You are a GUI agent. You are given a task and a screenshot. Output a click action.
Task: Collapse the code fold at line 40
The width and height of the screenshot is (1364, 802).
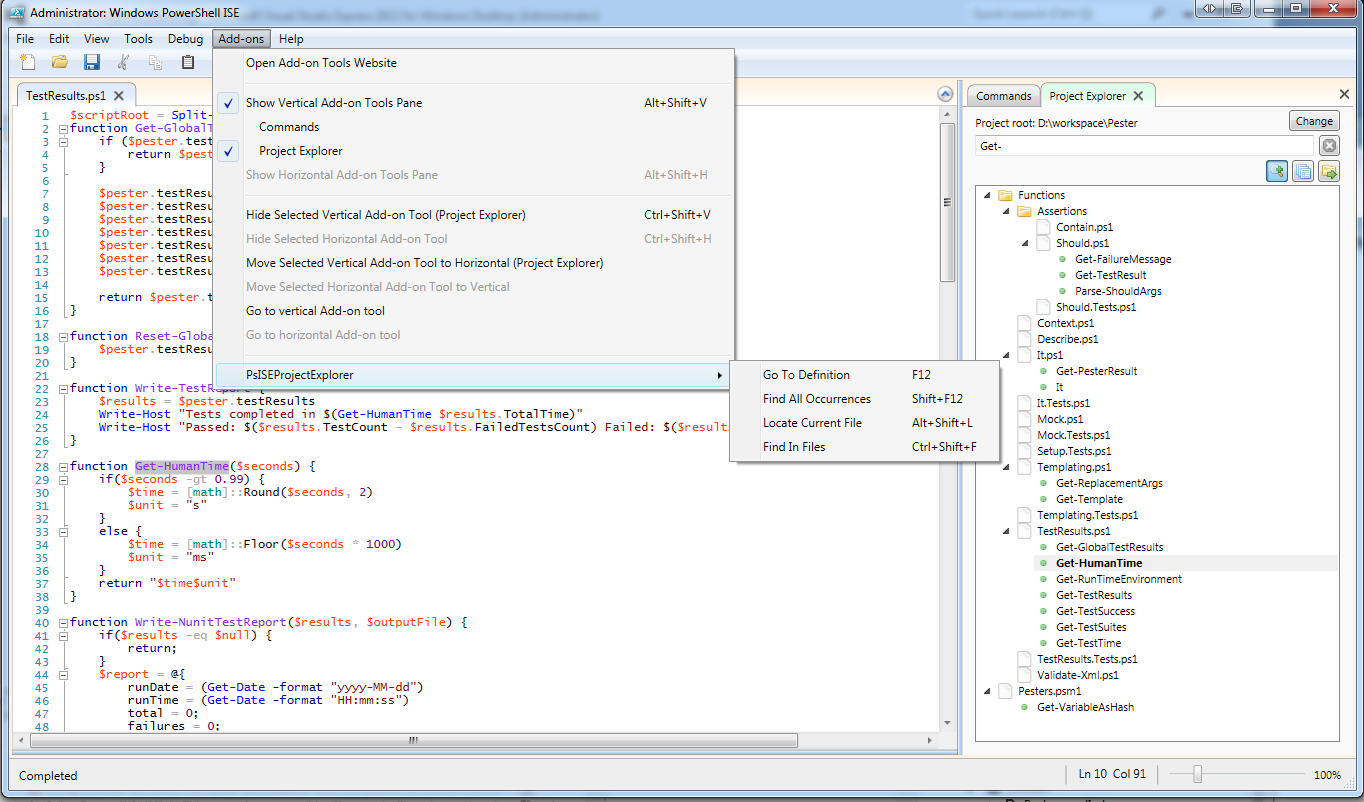coord(62,622)
